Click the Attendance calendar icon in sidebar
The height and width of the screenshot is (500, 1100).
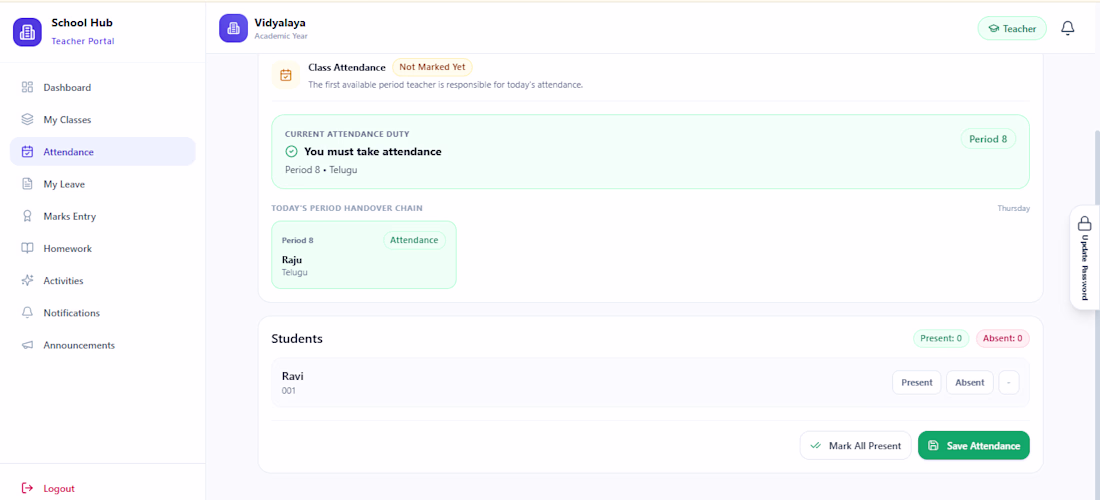click(x=27, y=151)
